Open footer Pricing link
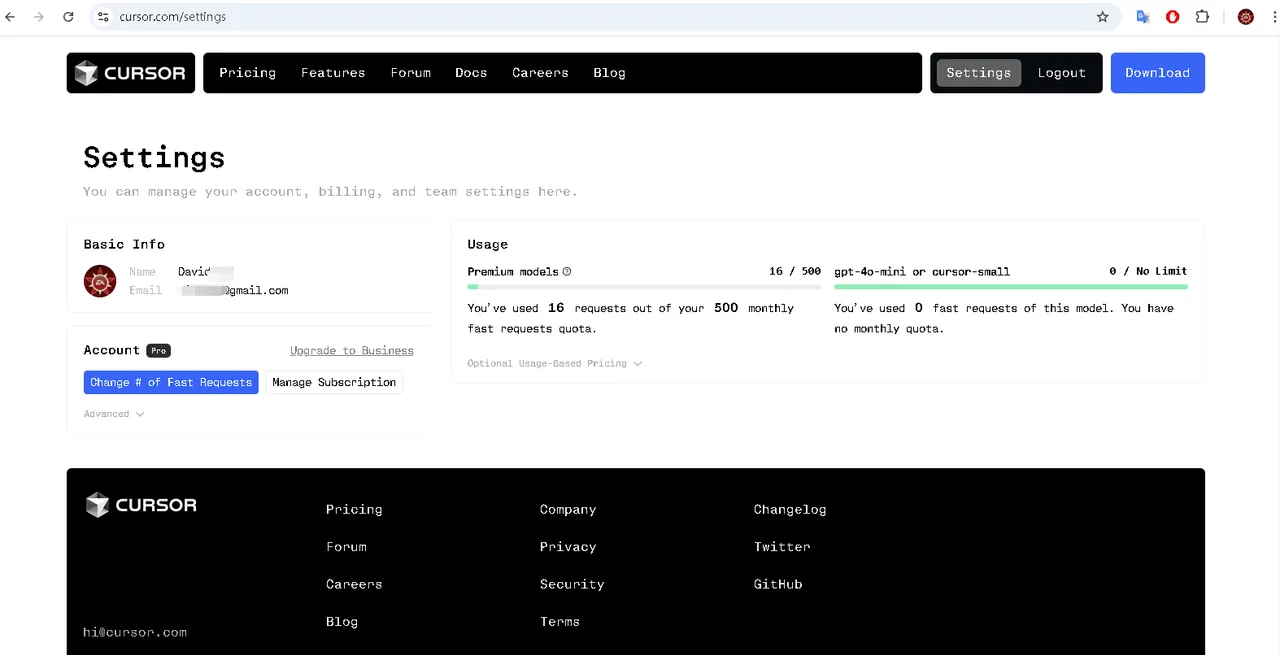Viewport: 1280px width, 655px height. pos(354,509)
